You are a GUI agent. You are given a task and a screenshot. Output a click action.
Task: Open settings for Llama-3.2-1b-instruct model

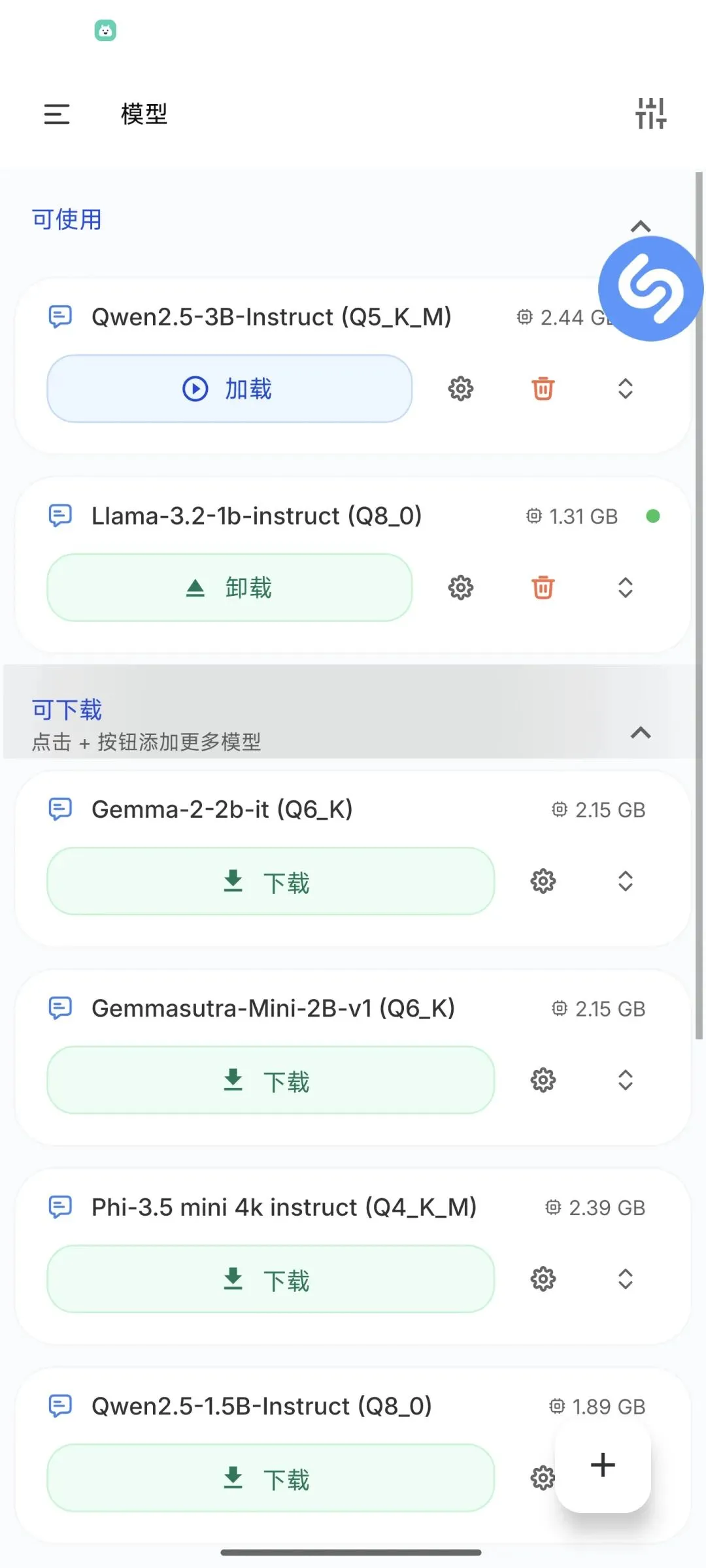(461, 587)
